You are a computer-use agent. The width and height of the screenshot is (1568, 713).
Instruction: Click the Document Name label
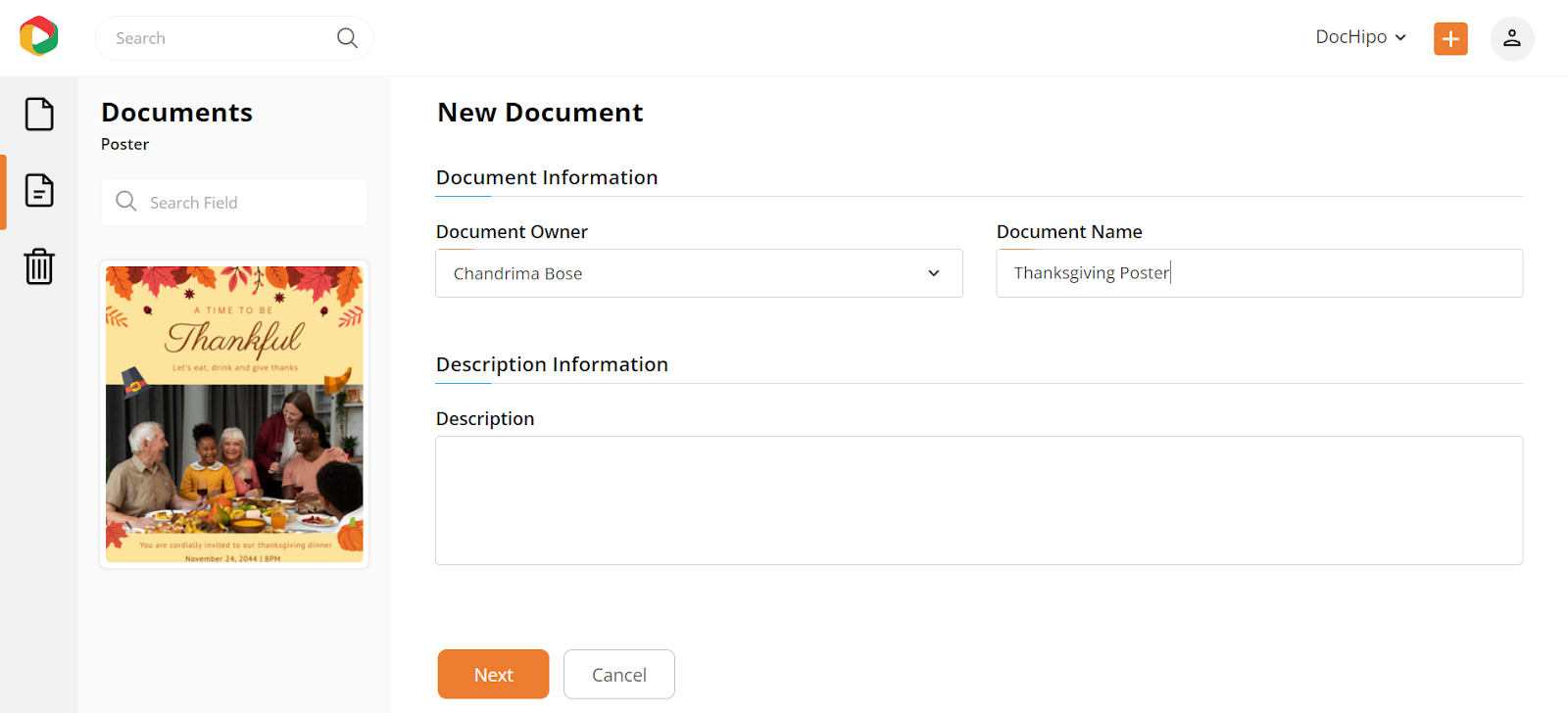click(x=1069, y=232)
